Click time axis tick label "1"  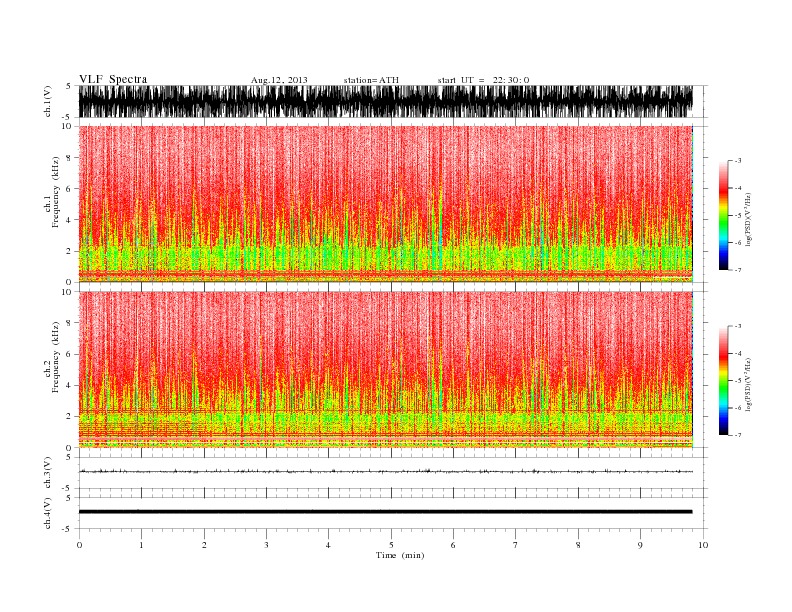coord(141,545)
